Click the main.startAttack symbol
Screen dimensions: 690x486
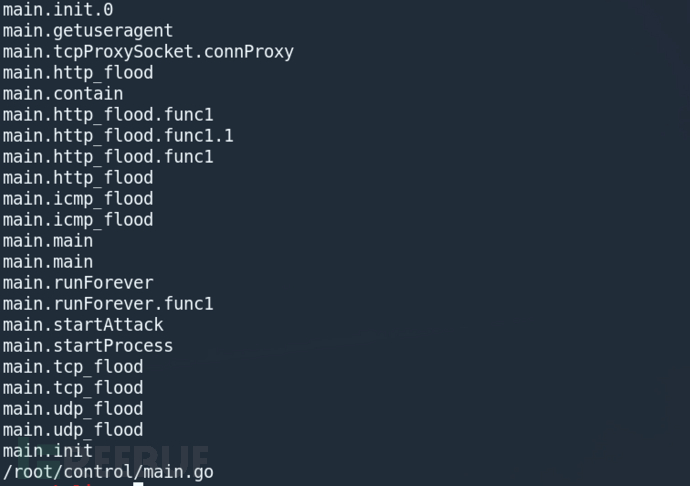[x=82, y=324]
